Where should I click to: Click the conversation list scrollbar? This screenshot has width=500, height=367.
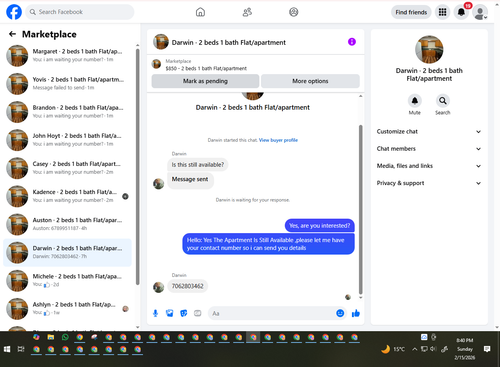point(138,167)
